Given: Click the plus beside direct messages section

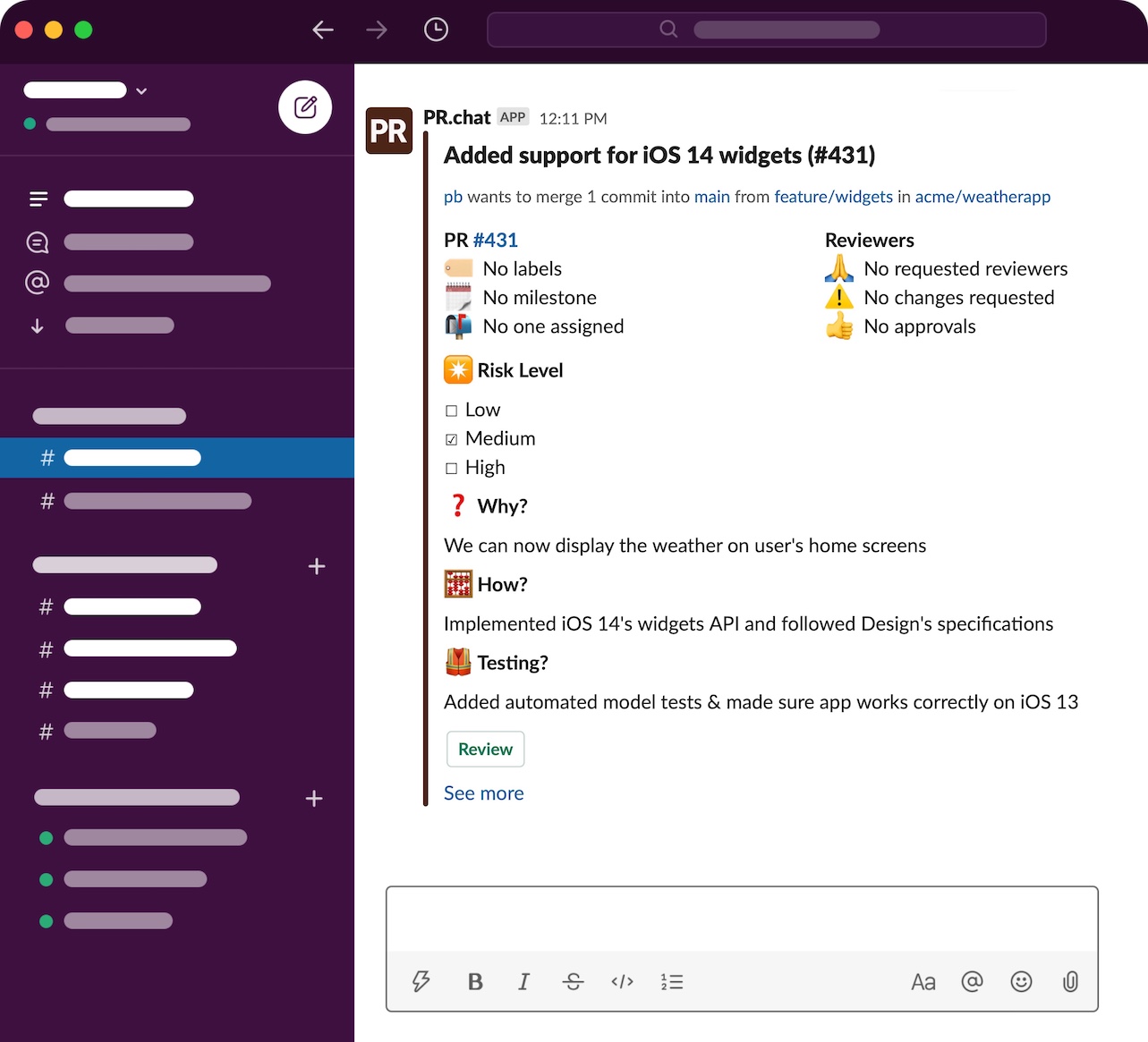Looking at the screenshot, I should [x=314, y=799].
